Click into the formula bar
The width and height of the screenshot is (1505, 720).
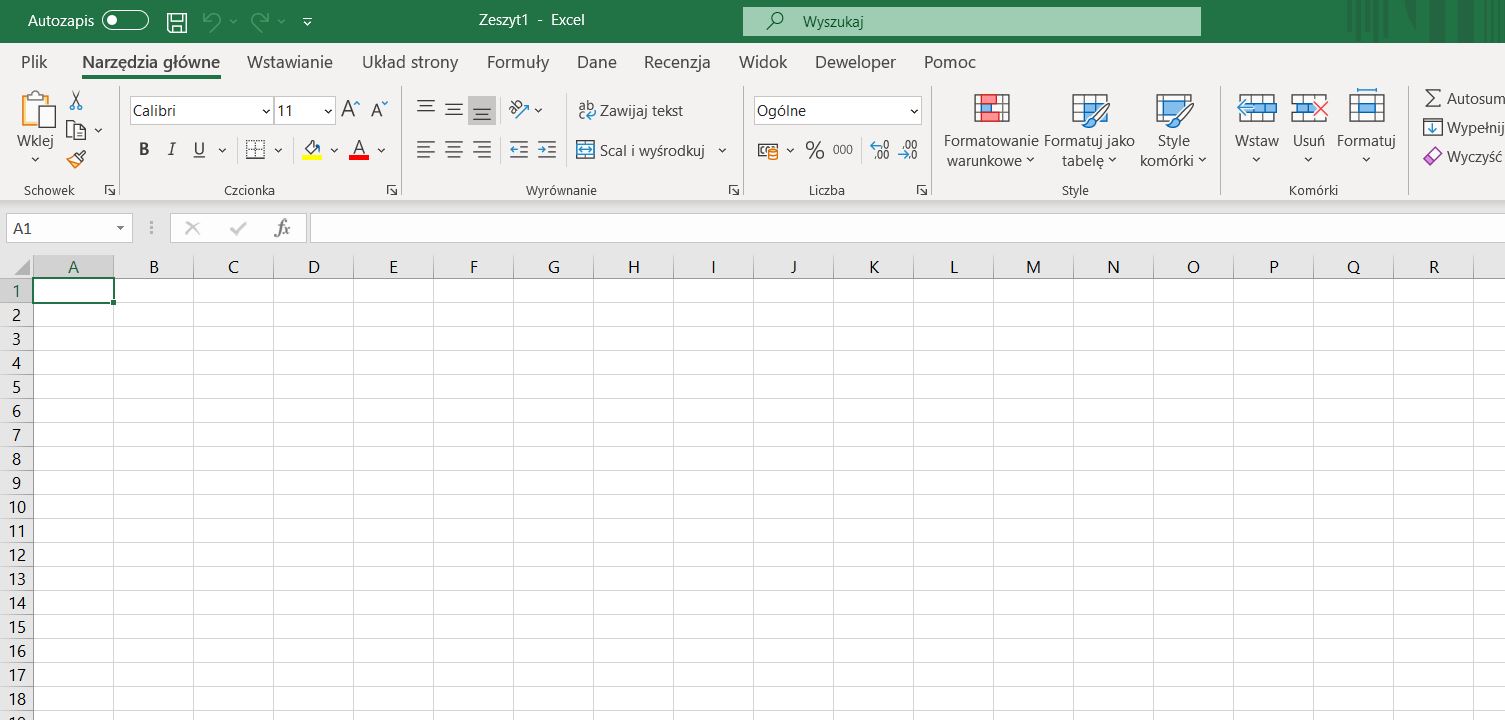point(907,229)
